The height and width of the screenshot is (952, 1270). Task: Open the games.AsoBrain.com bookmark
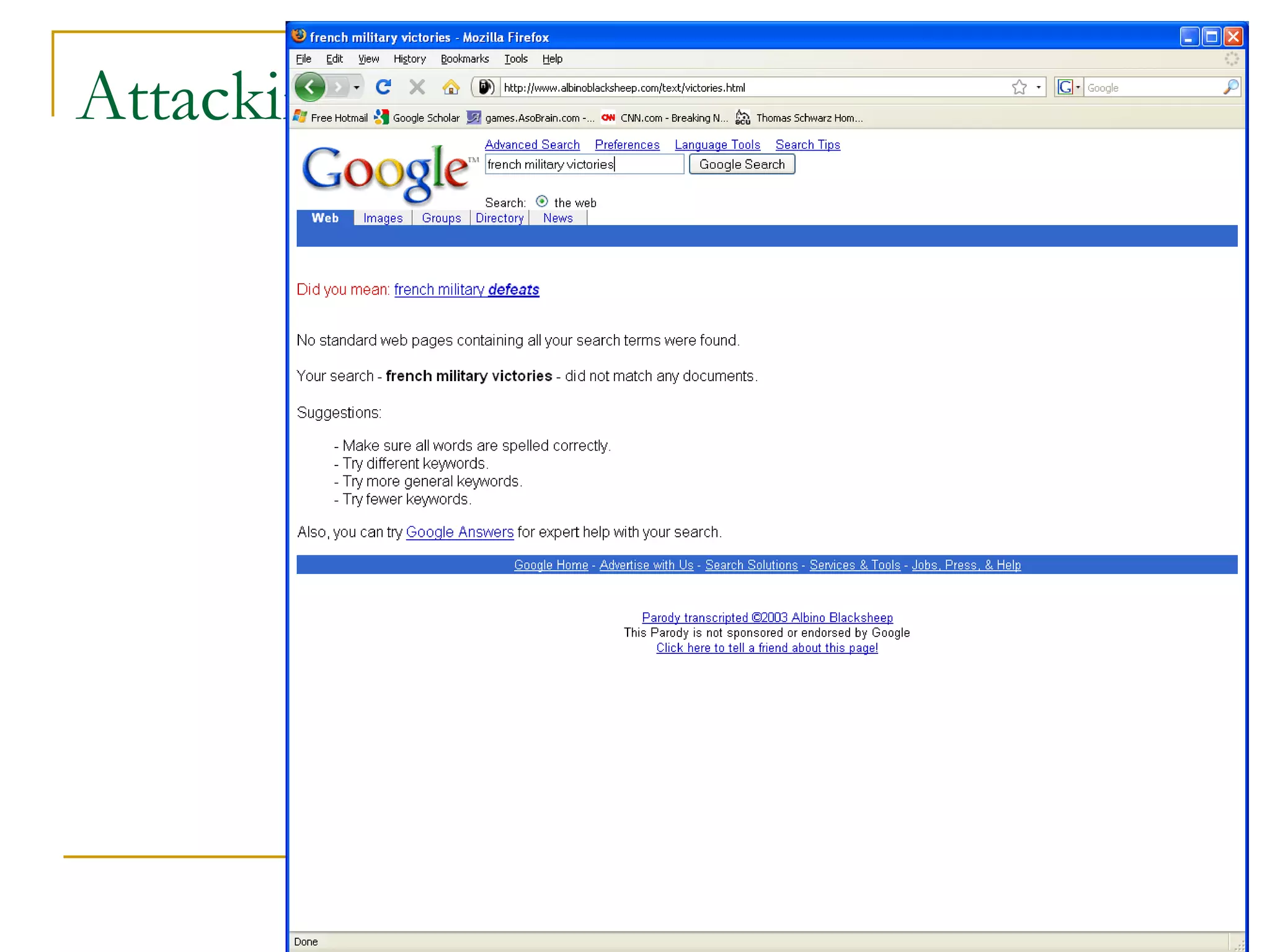[x=531, y=117]
